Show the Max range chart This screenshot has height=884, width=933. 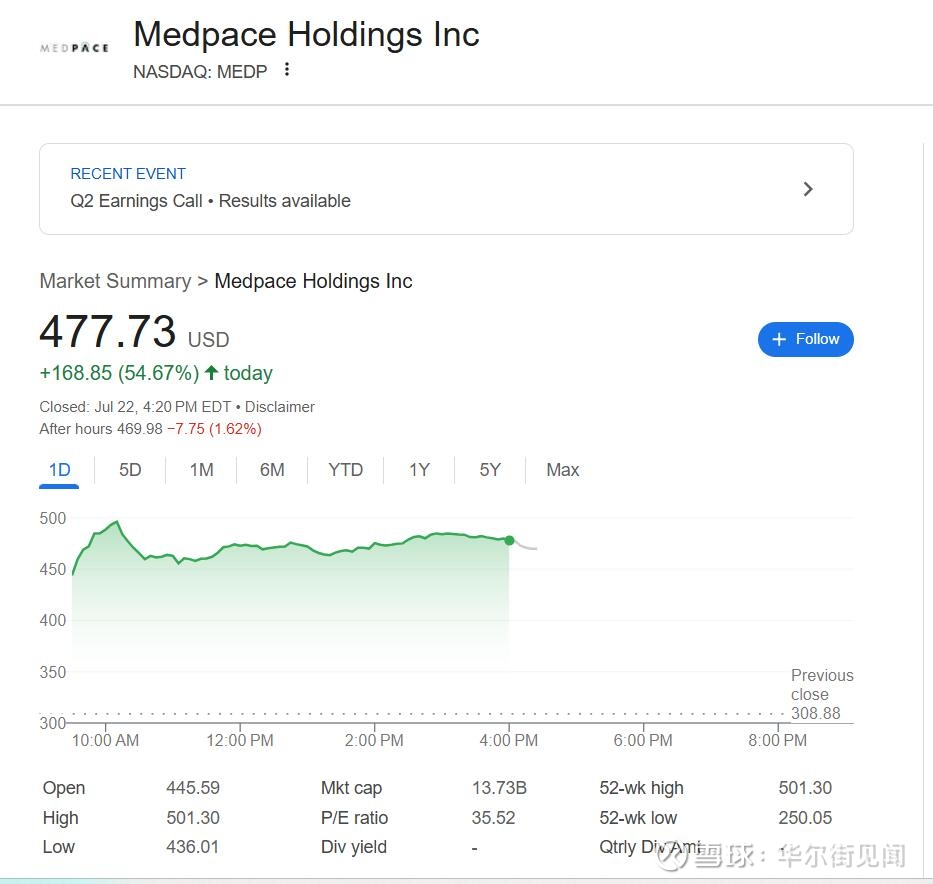tap(562, 470)
